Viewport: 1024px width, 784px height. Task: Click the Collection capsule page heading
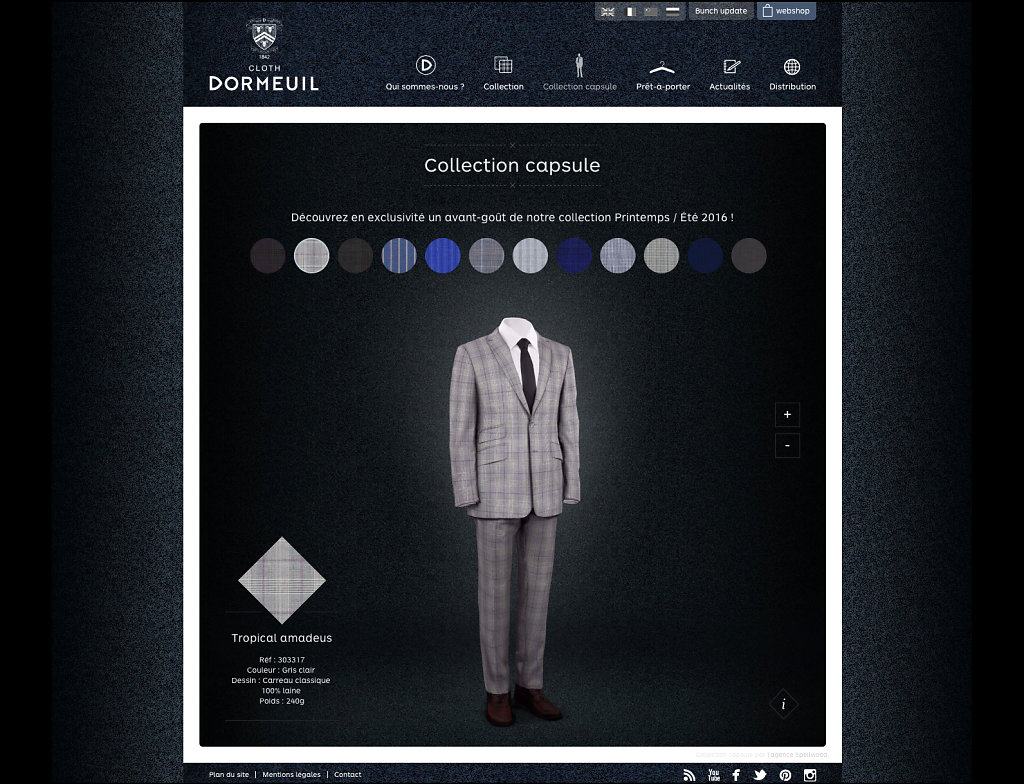tap(512, 165)
